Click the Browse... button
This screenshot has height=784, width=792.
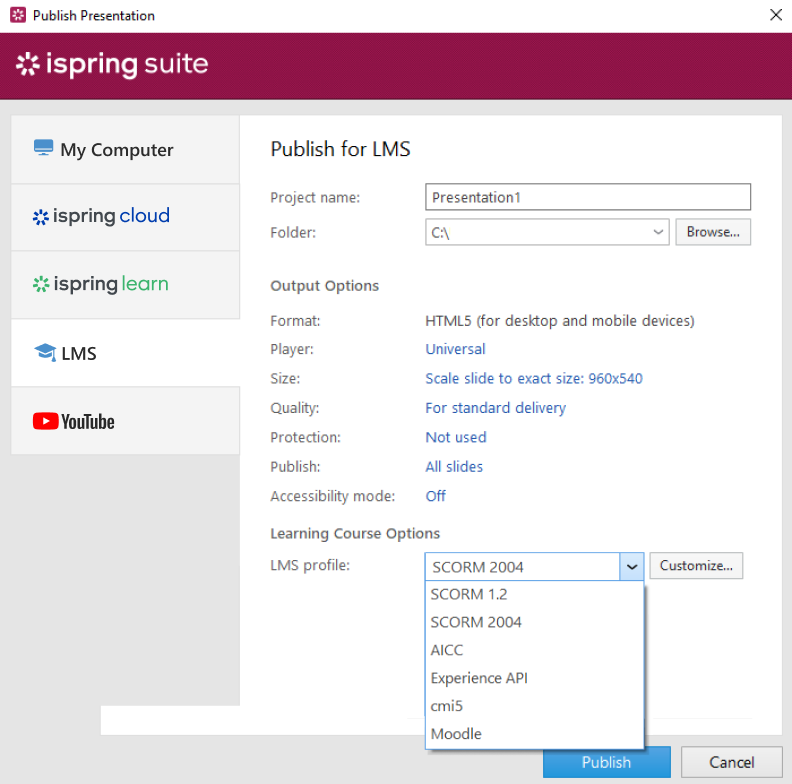coord(713,232)
